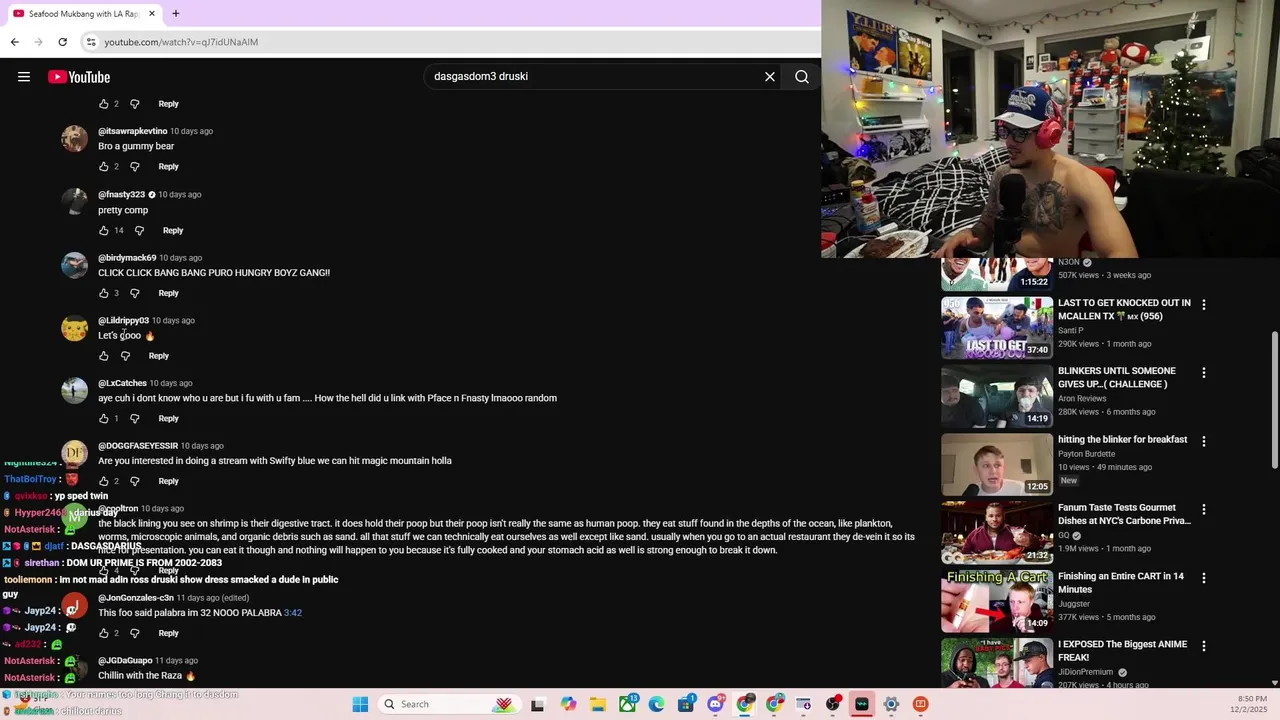Like @DOGGFASEYESSIR's comment
1280x720 pixels.
click(x=103, y=481)
